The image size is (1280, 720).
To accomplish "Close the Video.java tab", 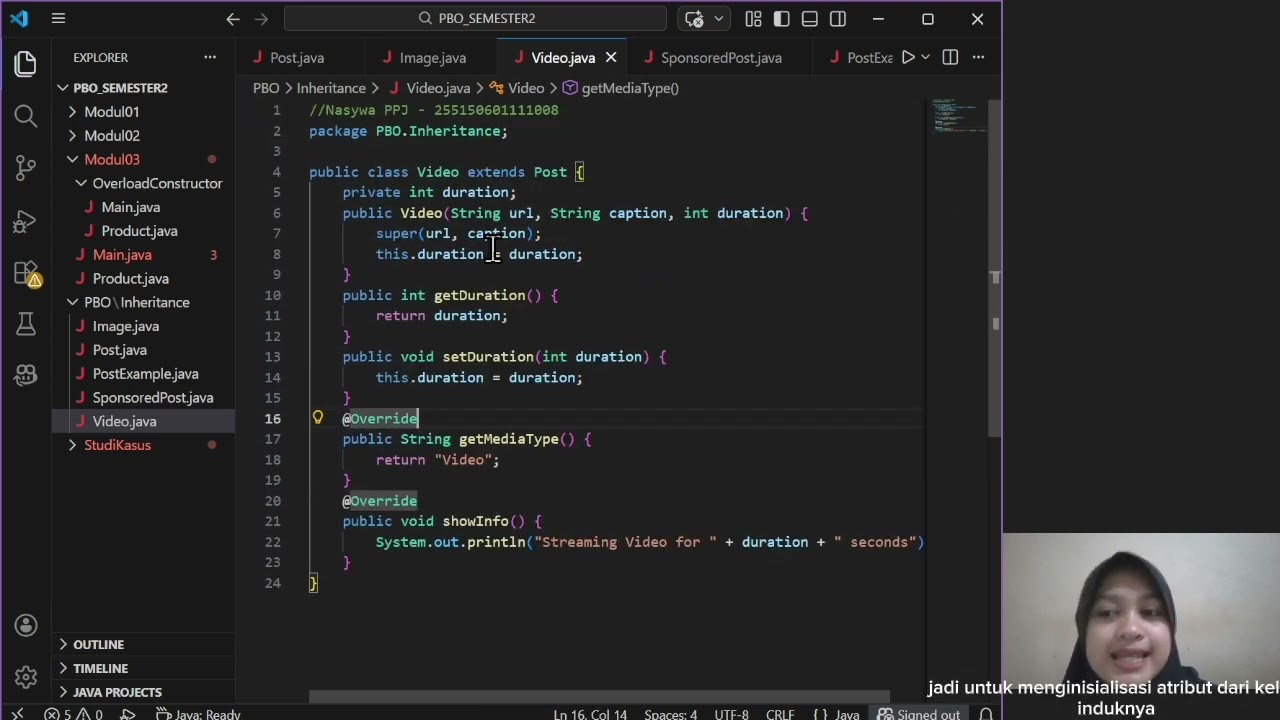I will pyautogui.click(x=611, y=57).
